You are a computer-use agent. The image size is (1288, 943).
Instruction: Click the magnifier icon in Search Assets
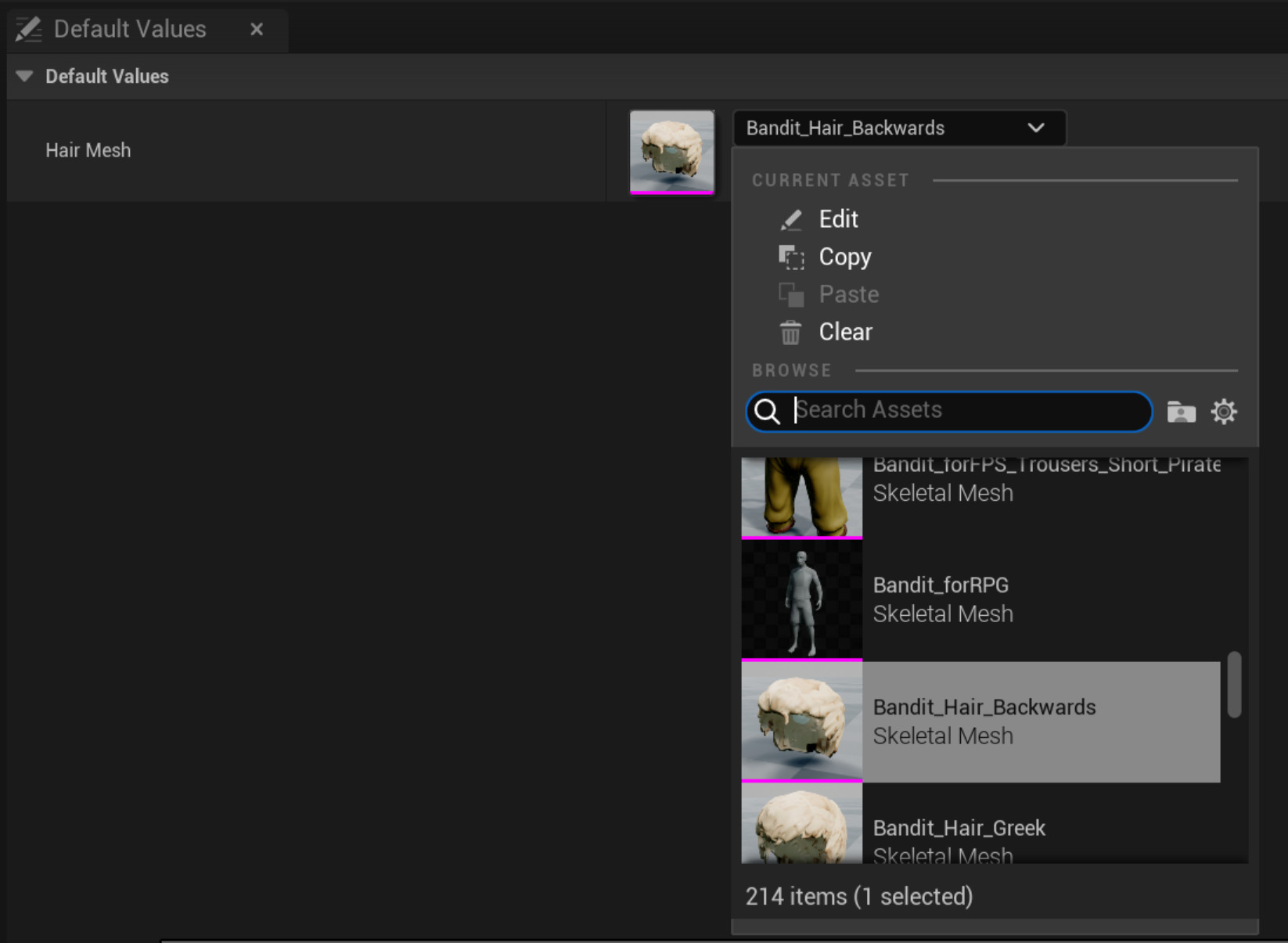(768, 411)
